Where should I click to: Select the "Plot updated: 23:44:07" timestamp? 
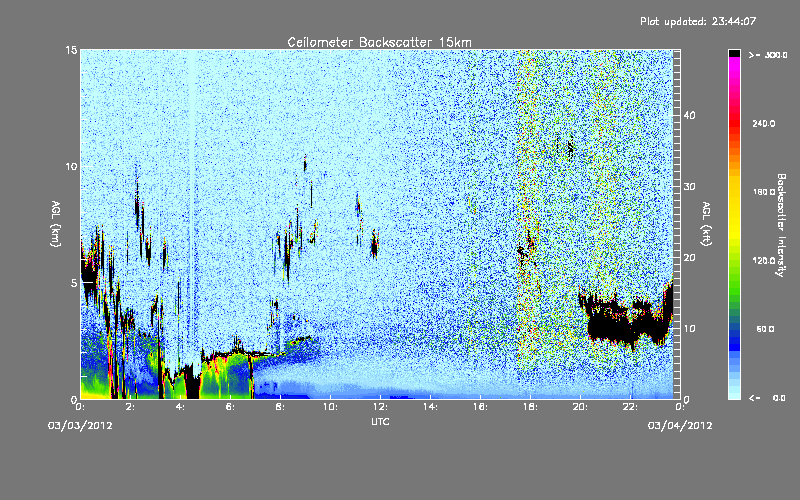pyautogui.click(x=698, y=21)
